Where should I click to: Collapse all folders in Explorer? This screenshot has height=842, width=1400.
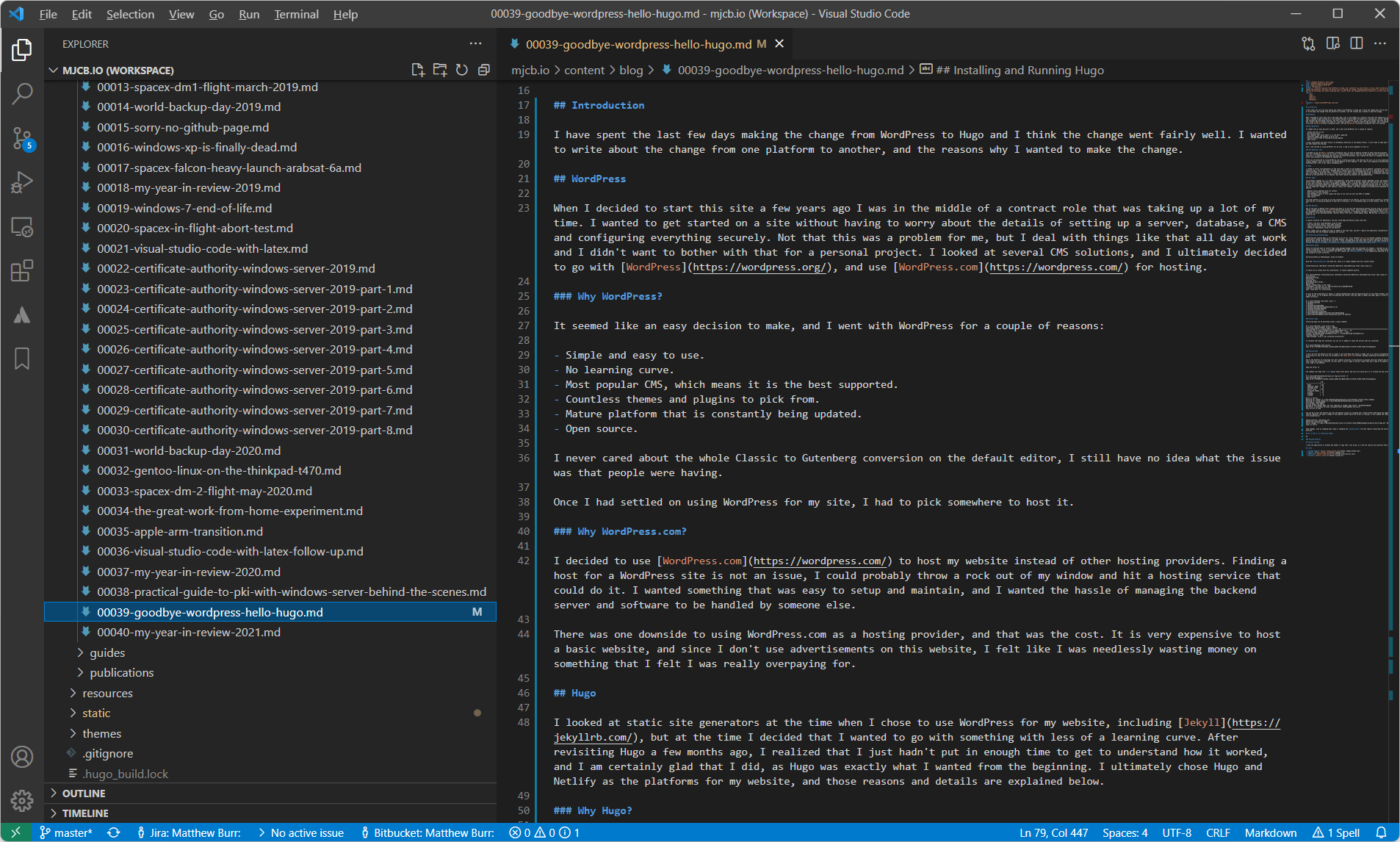click(484, 70)
